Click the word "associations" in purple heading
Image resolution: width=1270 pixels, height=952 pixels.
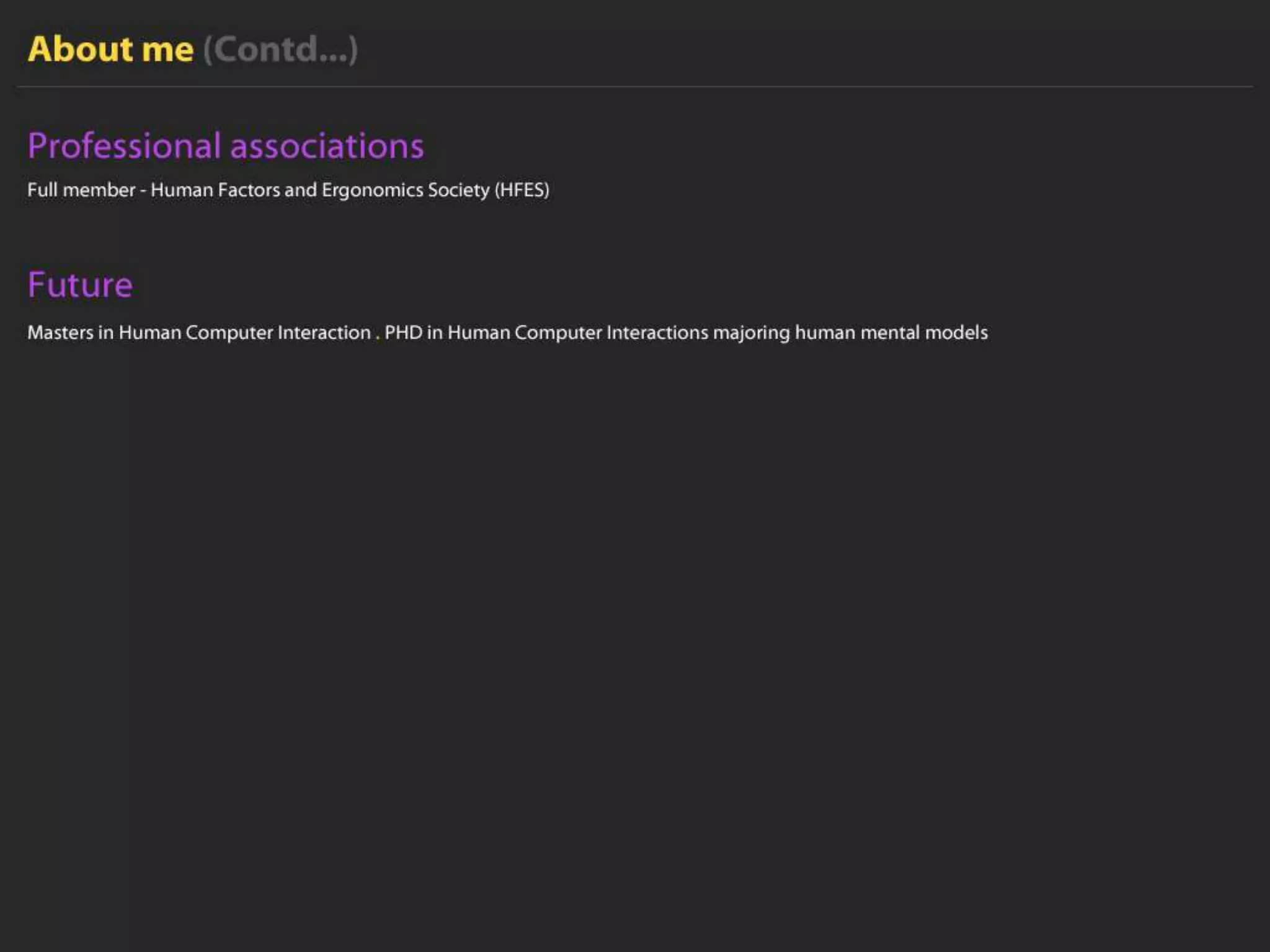pyautogui.click(x=327, y=146)
